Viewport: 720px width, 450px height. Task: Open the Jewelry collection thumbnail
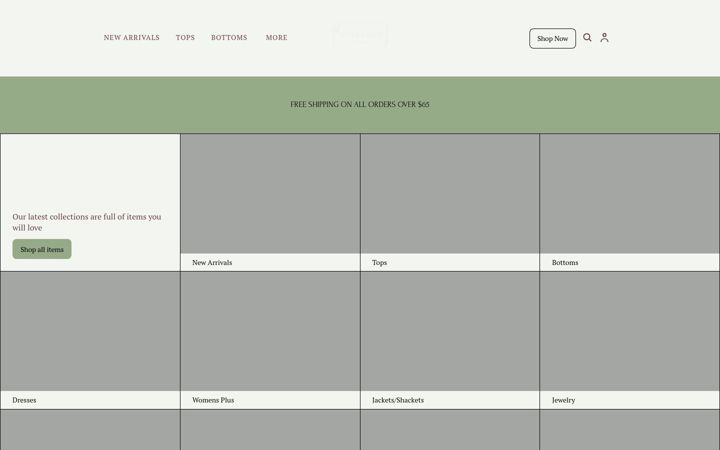(630, 332)
